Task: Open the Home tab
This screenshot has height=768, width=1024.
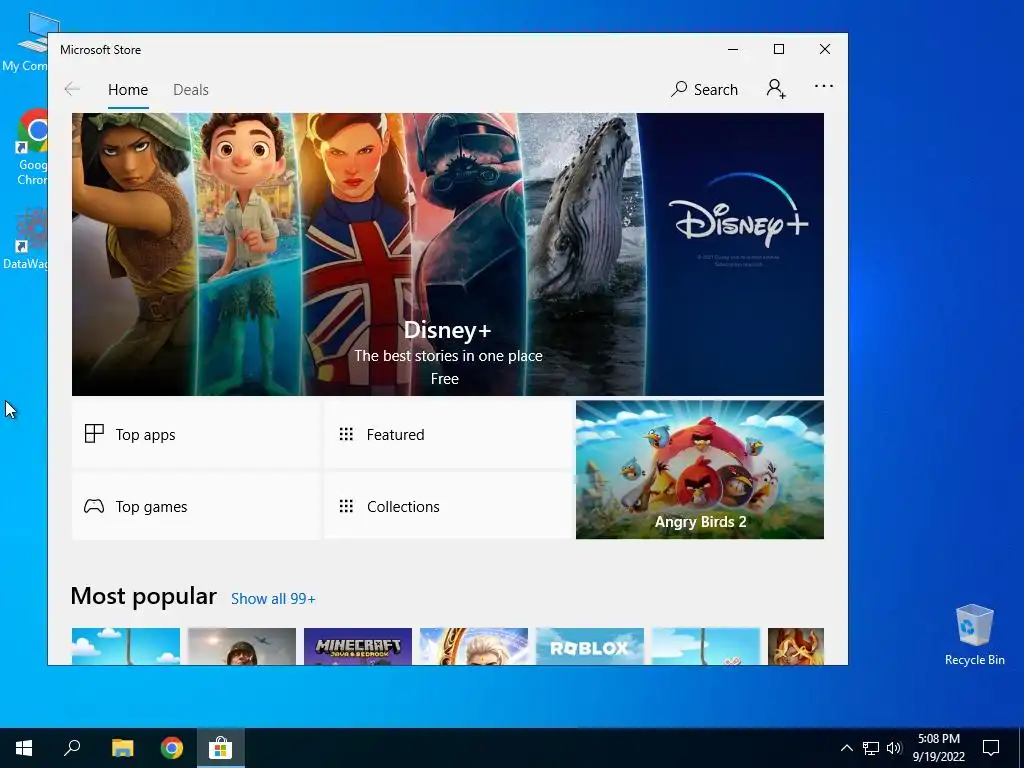Action: pos(128,90)
